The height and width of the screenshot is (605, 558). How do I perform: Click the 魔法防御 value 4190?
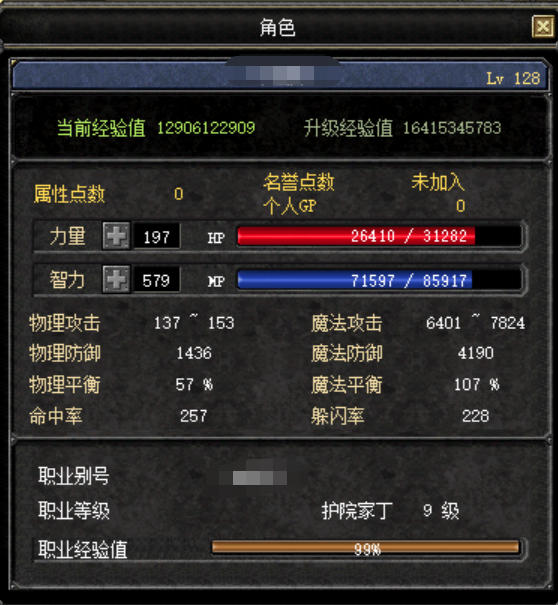pyautogui.click(x=475, y=353)
